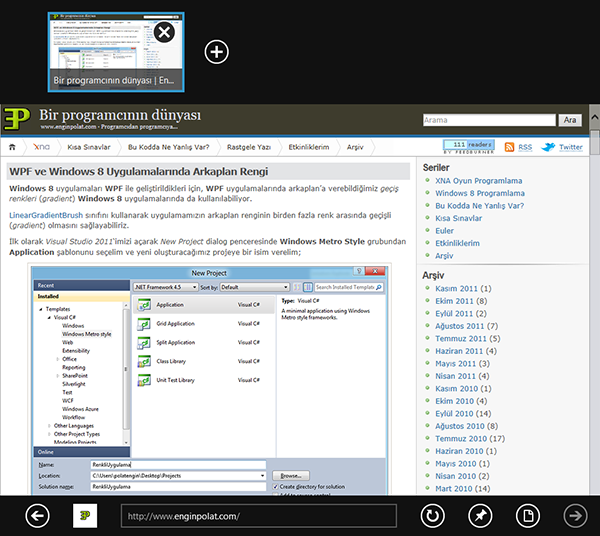
Task: Open the Euler series link
Action: (444, 231)
